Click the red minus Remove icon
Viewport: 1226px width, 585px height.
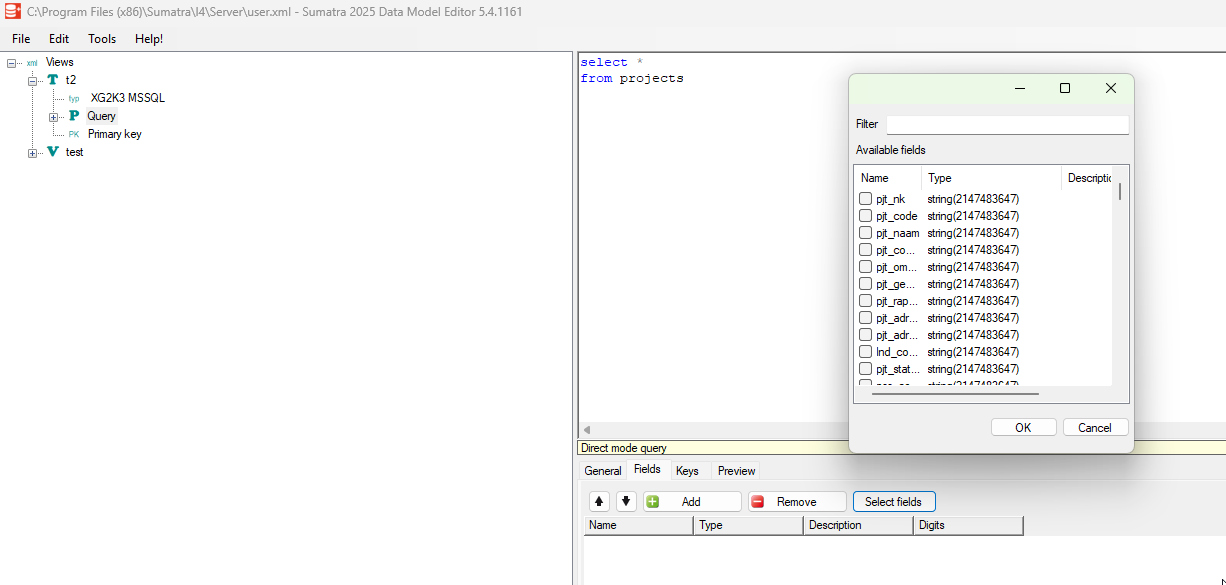(x=758, y=502)
